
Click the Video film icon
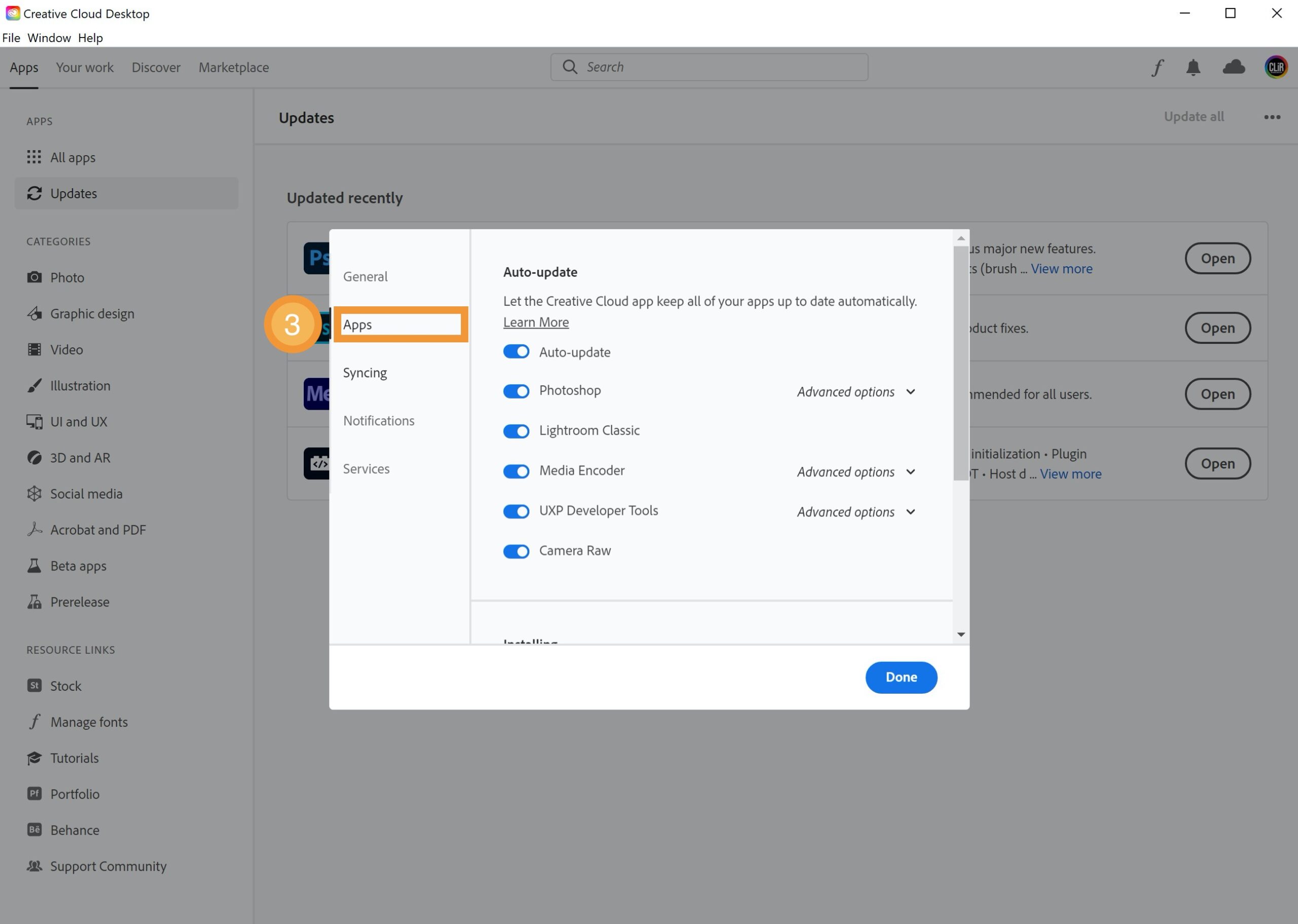tap(34, 349)
